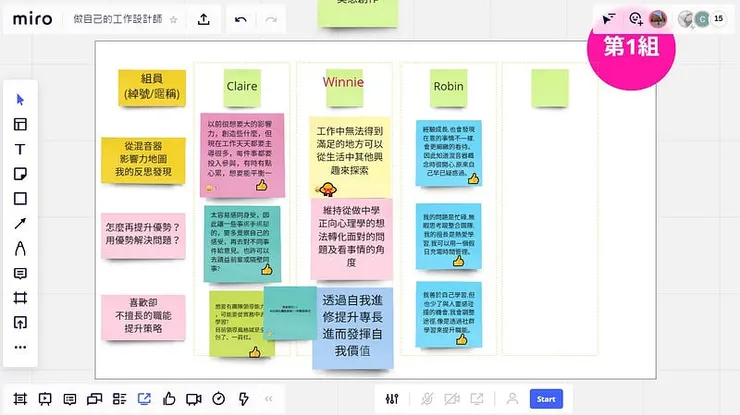Select Robin's bottom blue sticky 我善於自己學習
Viewport: 740px width, 415px height.
click(448, 314)
